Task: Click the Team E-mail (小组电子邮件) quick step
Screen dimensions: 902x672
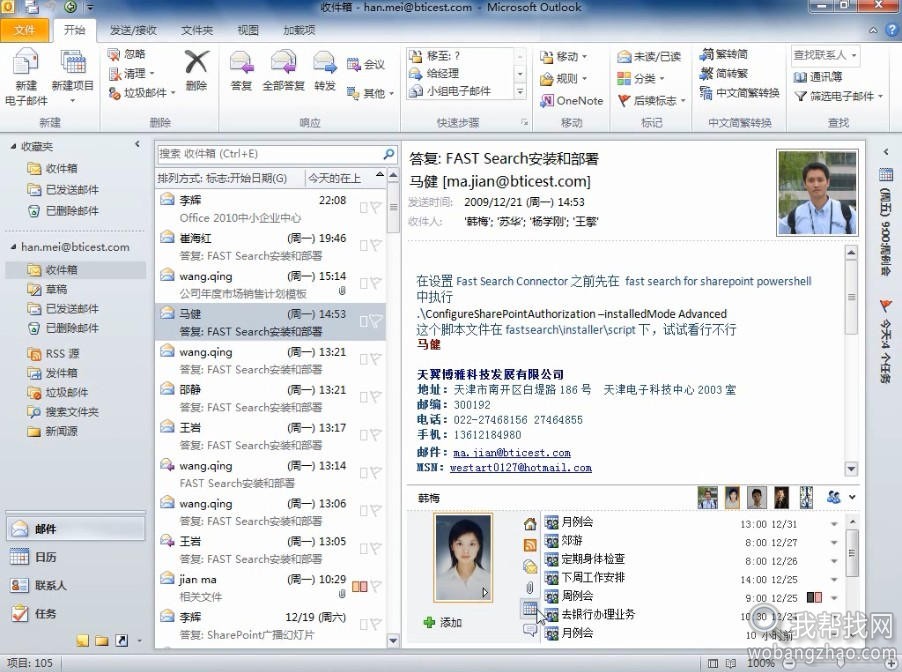Action: (450, 91)
